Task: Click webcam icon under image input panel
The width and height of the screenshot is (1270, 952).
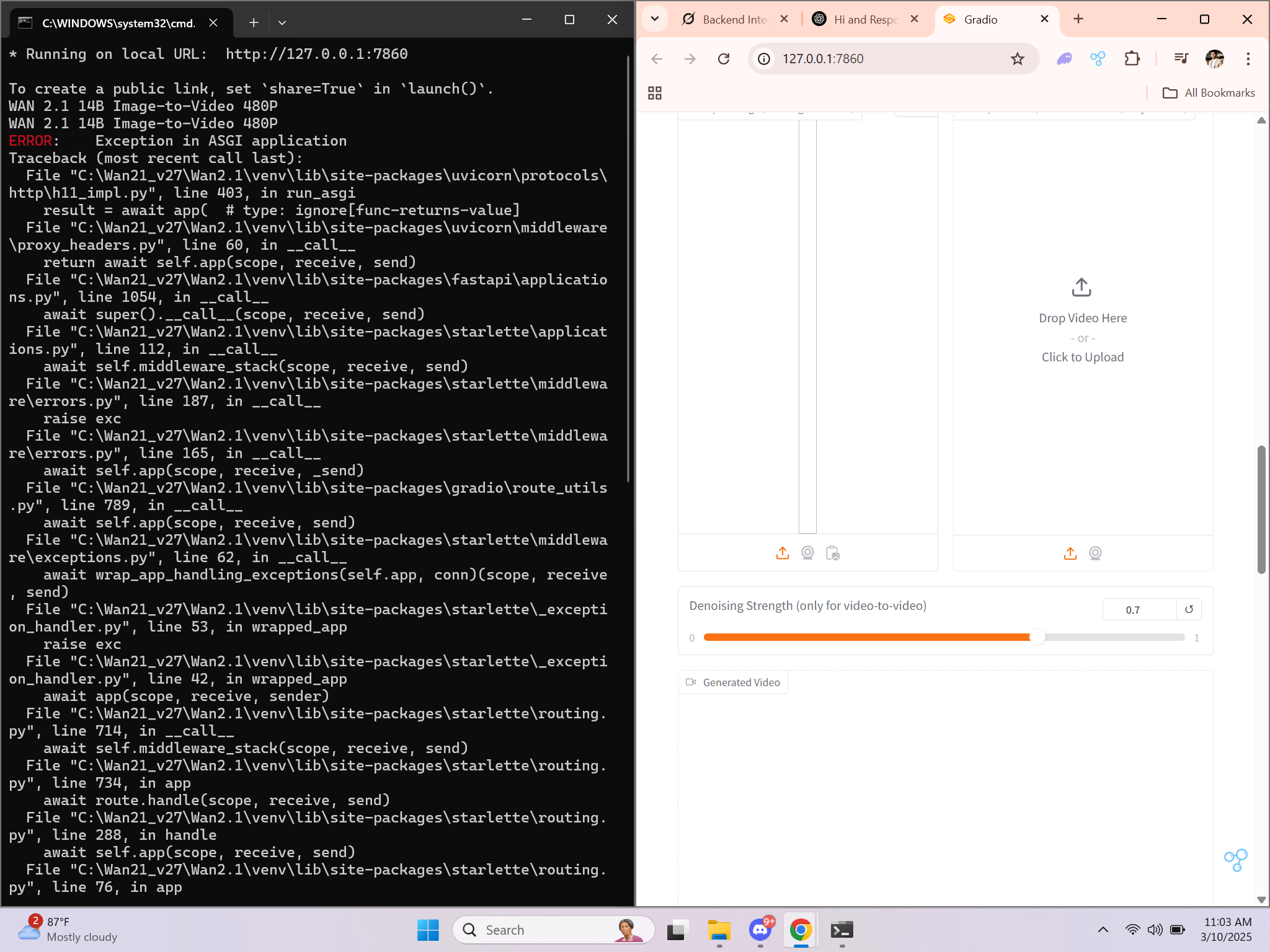Action: pyautogui.click(x=807, y=553)
